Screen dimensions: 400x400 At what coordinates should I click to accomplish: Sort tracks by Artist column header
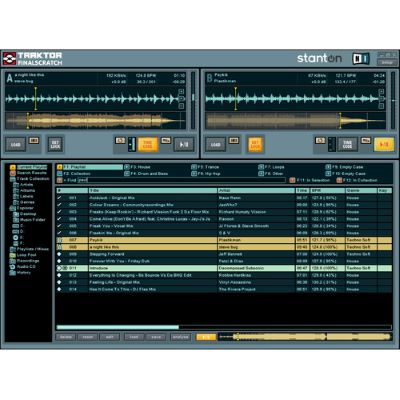click(256, 191)
